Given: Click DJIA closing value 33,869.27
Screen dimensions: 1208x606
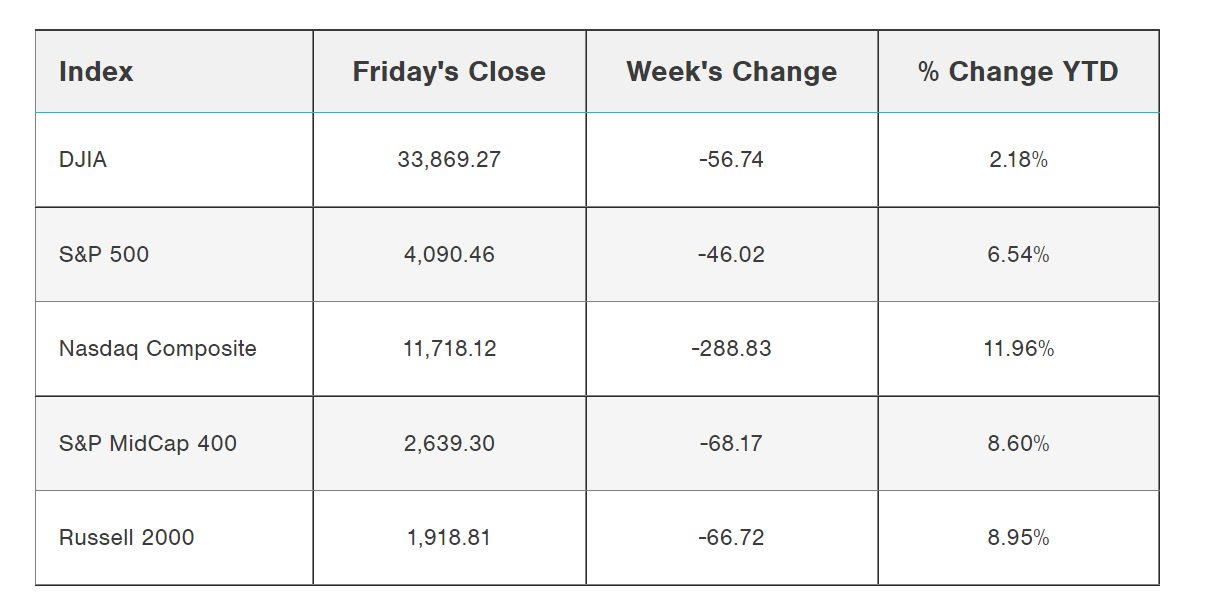Looking at the screenshot, I should coord(449,159).
